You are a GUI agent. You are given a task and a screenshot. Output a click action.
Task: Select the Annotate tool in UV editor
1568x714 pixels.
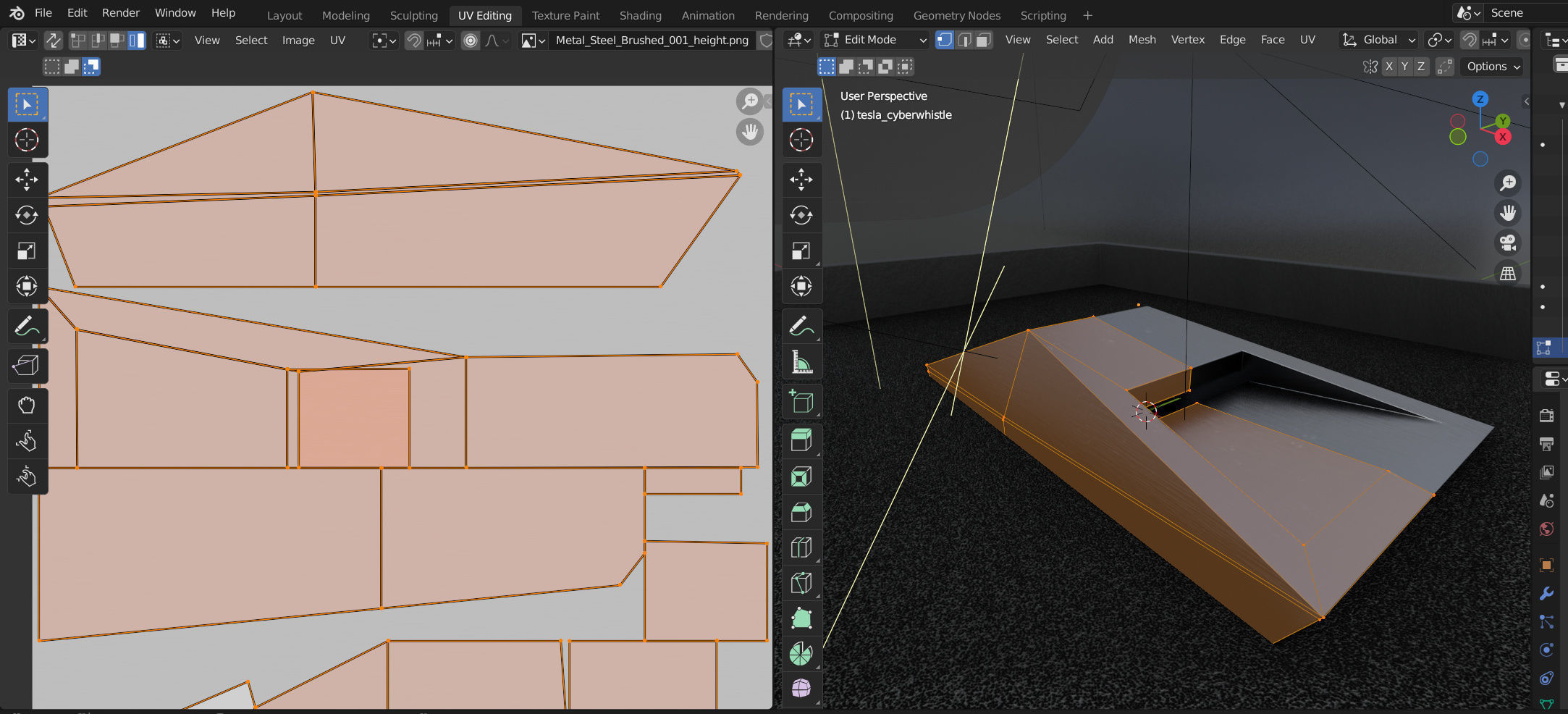click(27, 327)
